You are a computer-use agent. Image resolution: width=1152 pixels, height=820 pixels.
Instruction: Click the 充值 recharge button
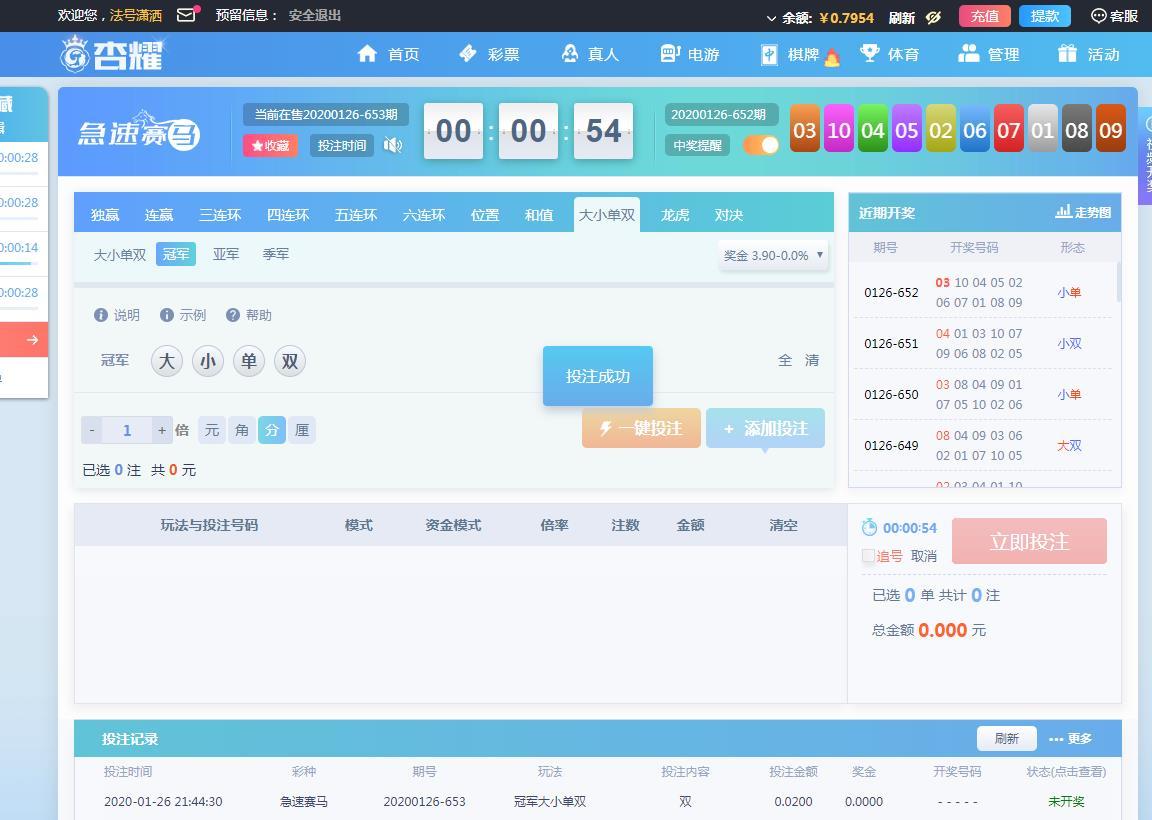pos(984,16)
